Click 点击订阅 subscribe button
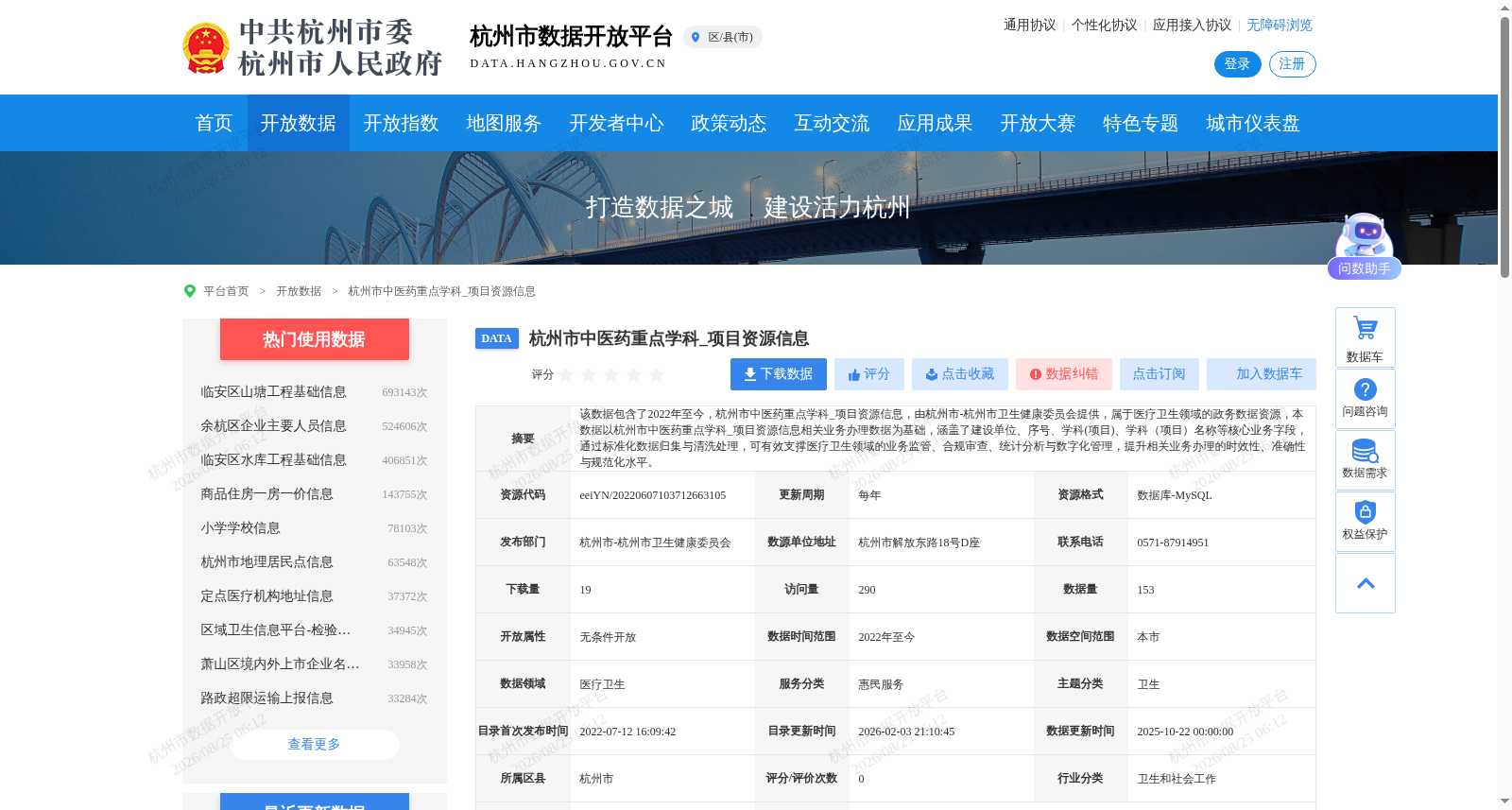This screenshot has width=1512, height=810. click(x=1160, y=374)
